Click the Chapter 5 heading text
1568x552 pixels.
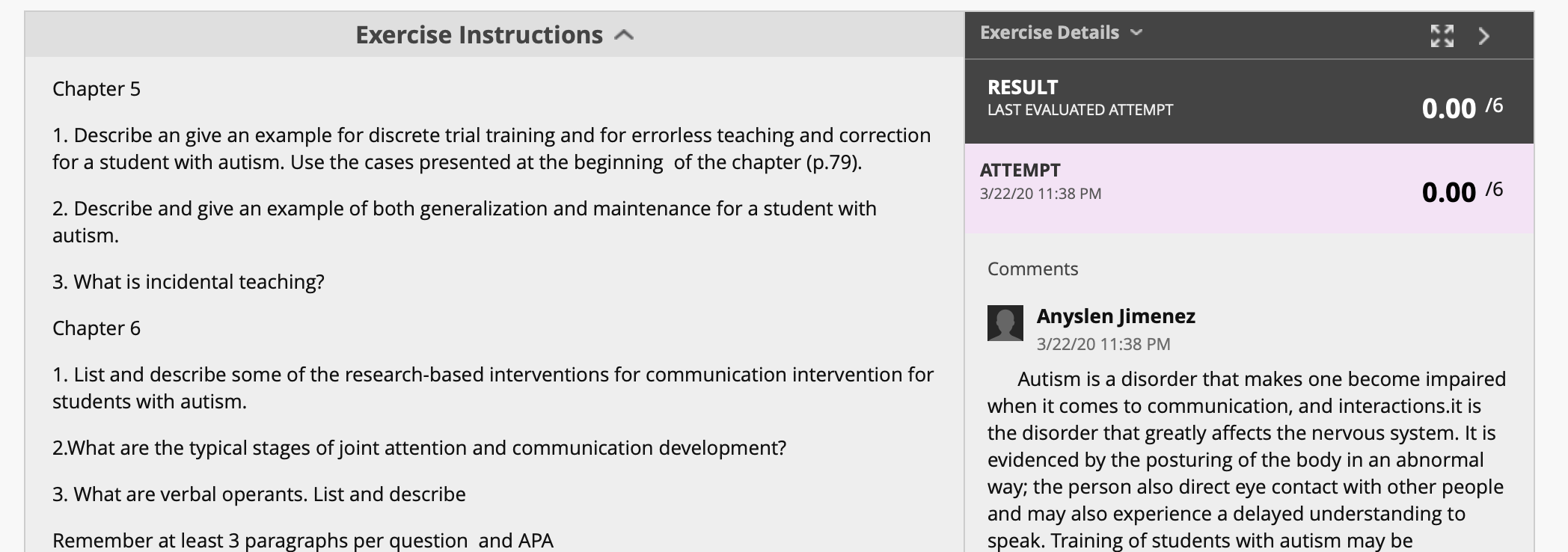click(x=97, y=89)
